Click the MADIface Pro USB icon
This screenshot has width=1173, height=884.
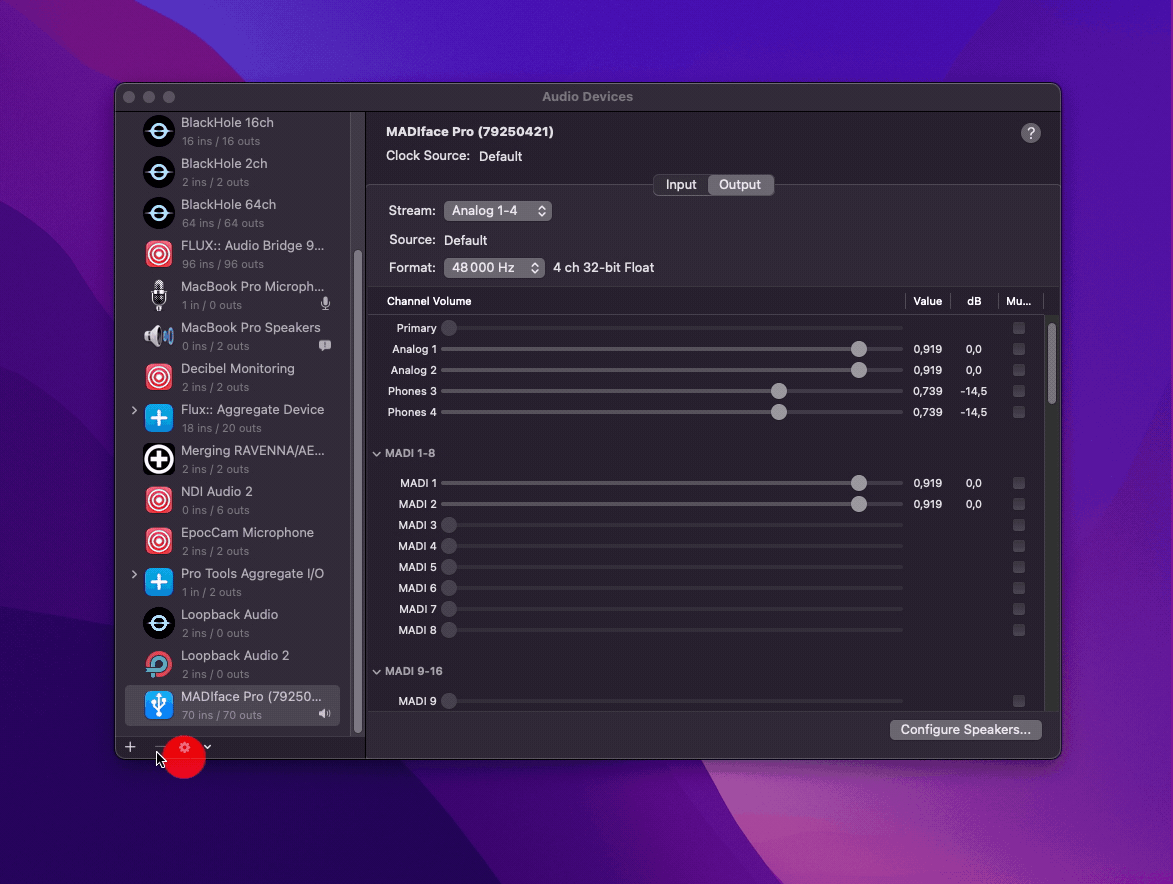pos(159,705)
